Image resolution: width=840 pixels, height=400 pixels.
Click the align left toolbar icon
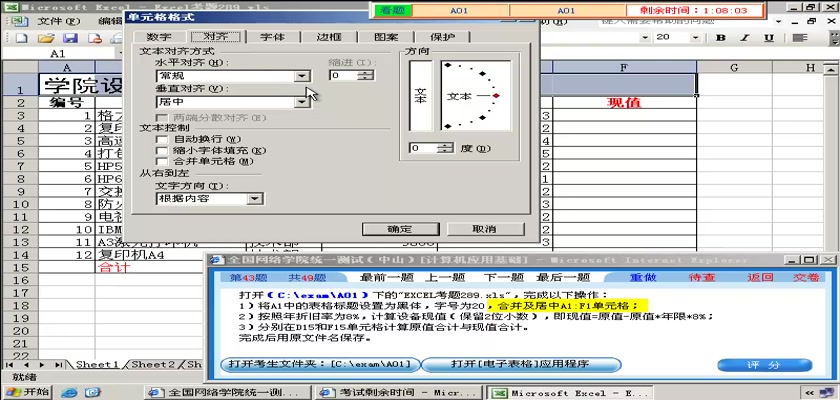(x=800, y=37)
